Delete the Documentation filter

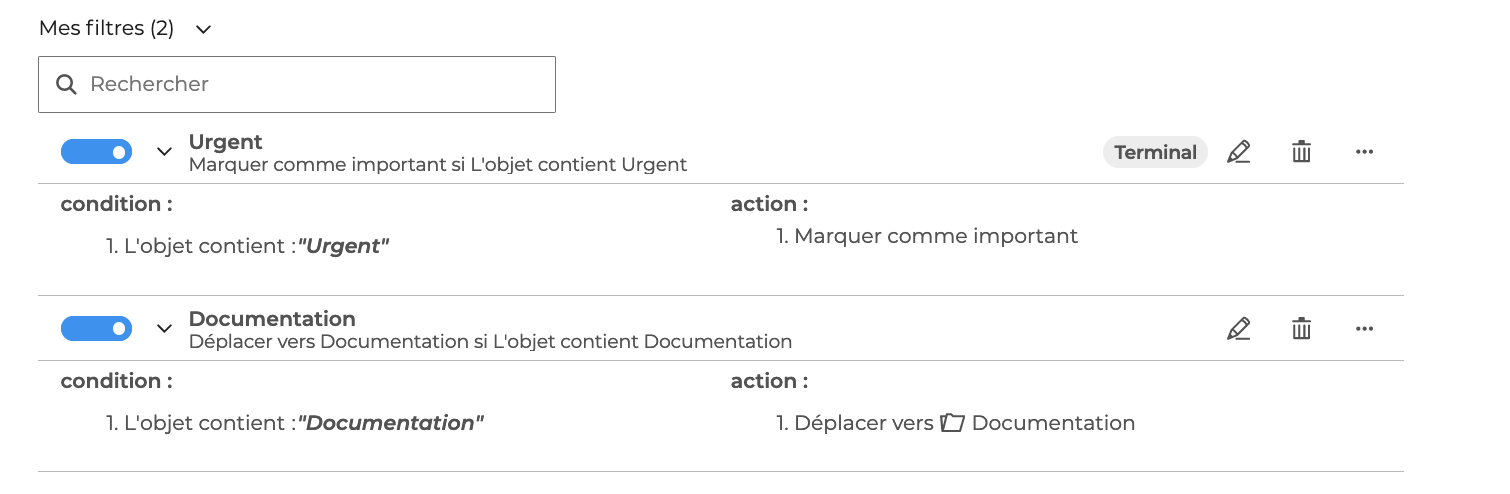coord(1301,328)
